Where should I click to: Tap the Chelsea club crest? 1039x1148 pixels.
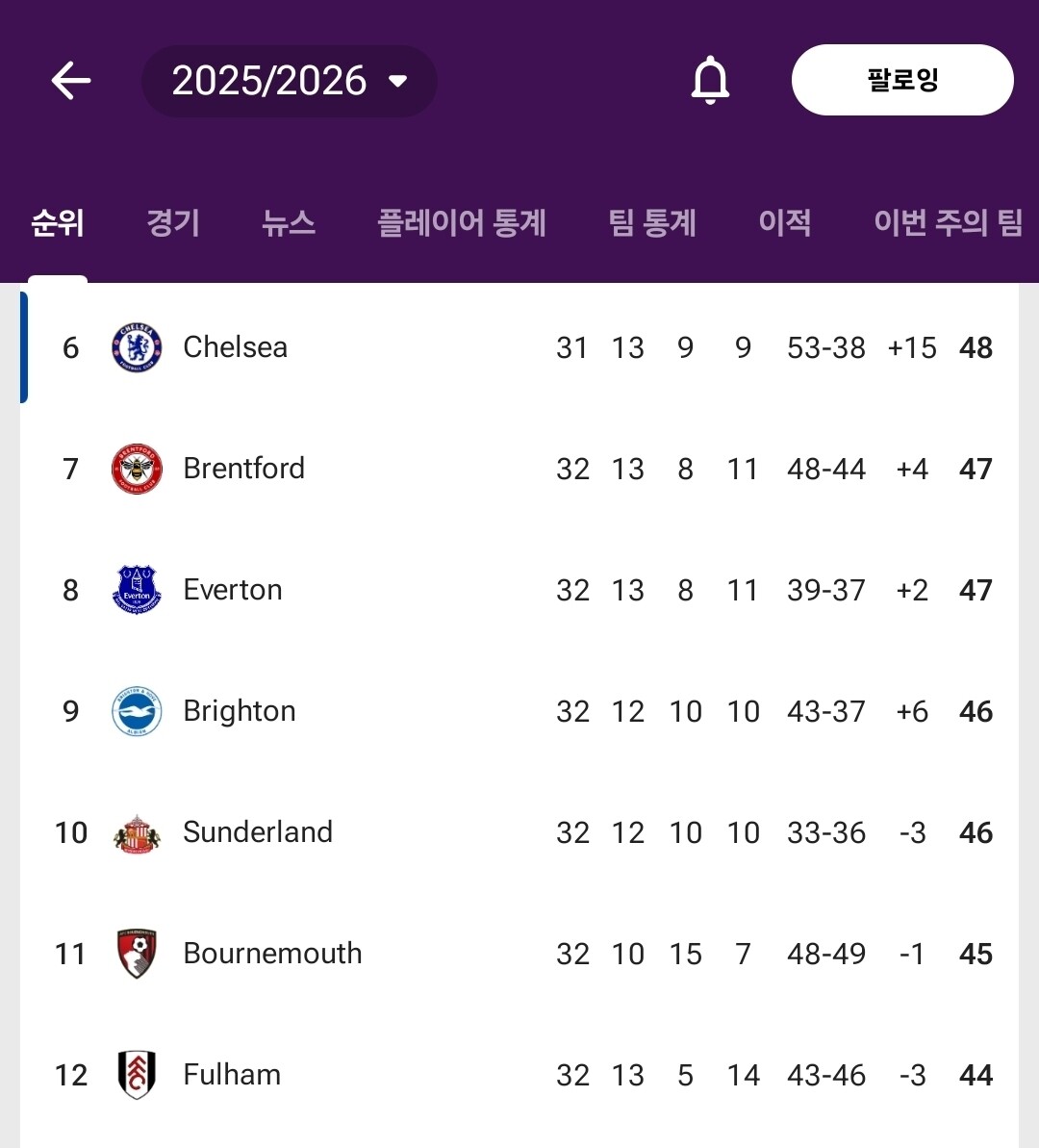(137, 347)
